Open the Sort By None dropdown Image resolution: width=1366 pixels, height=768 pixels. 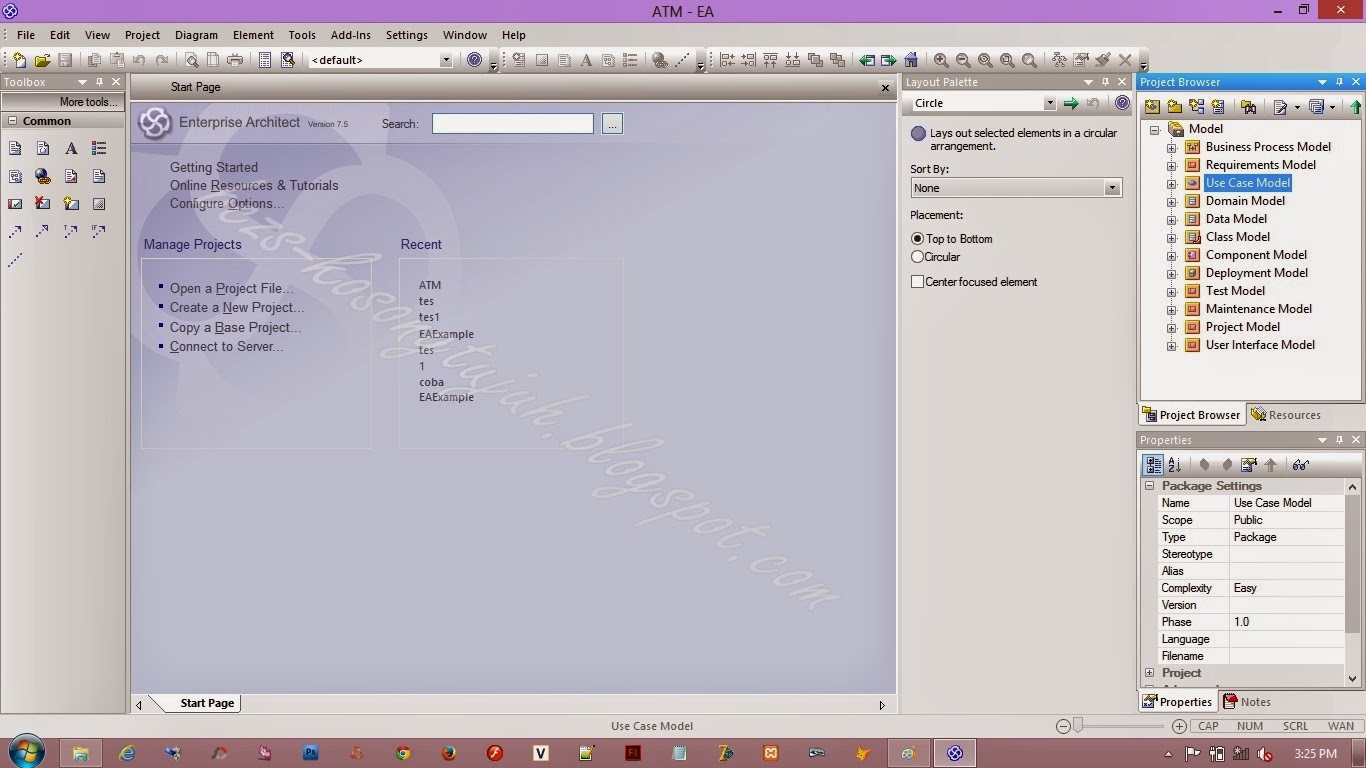[1111, 188]
